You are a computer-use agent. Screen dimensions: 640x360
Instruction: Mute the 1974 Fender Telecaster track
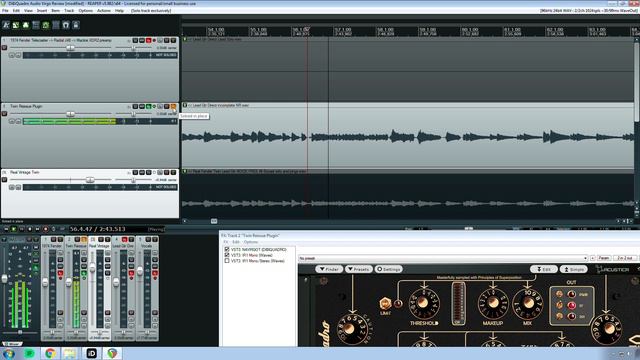click(x=167, y=40)
